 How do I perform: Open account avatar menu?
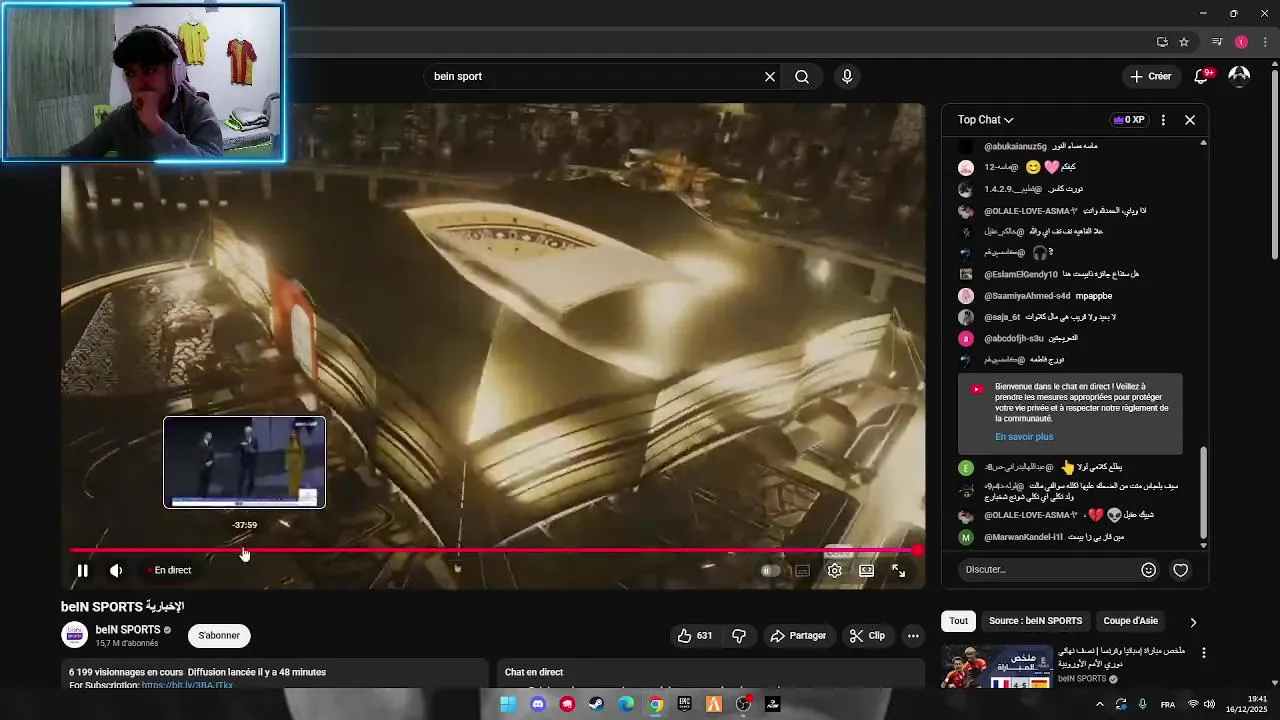[1239, 76]
